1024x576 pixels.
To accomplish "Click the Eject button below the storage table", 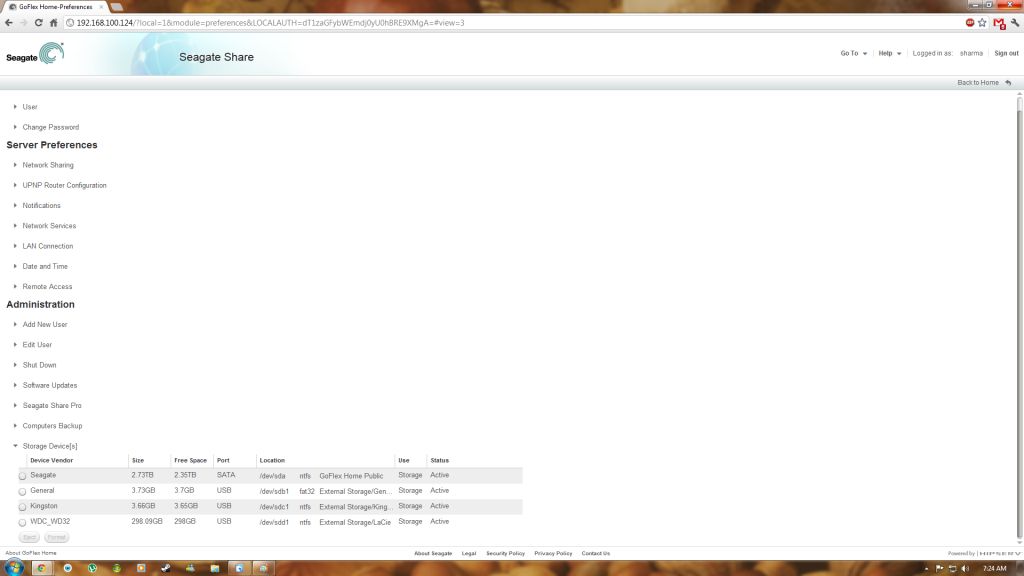I will click(29, 537).
